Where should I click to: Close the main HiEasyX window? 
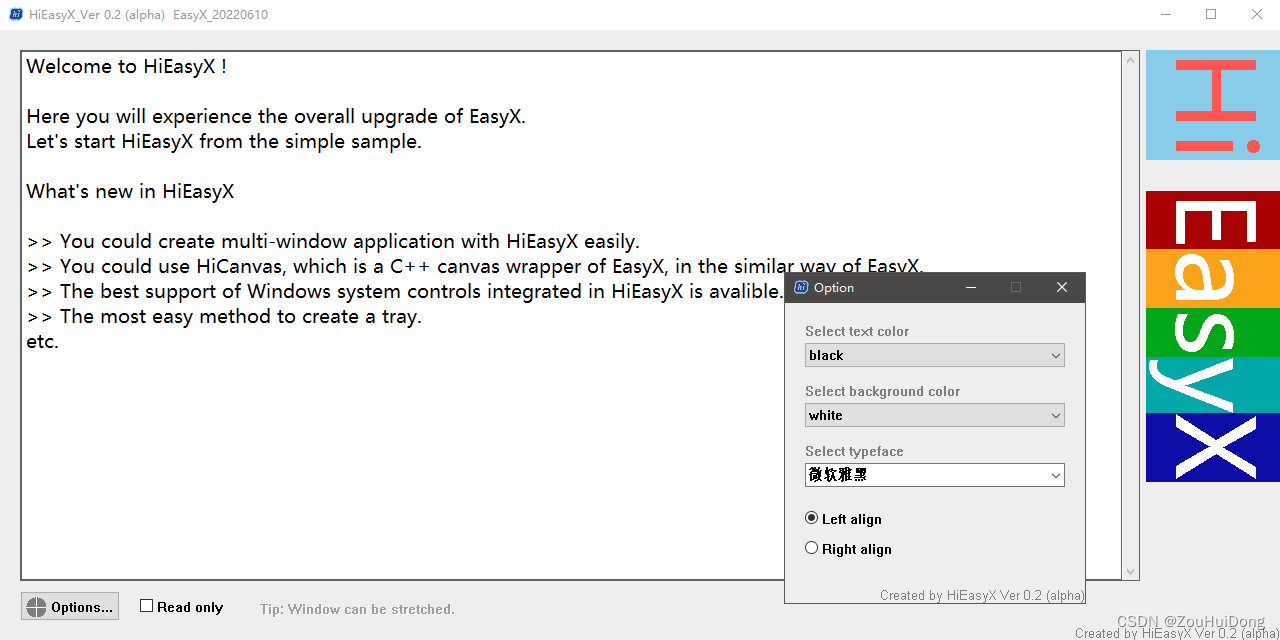coord(1257,14)
